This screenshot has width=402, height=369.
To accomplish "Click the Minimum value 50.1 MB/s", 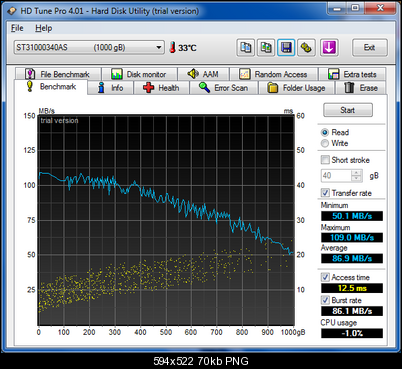I will 352,216.
